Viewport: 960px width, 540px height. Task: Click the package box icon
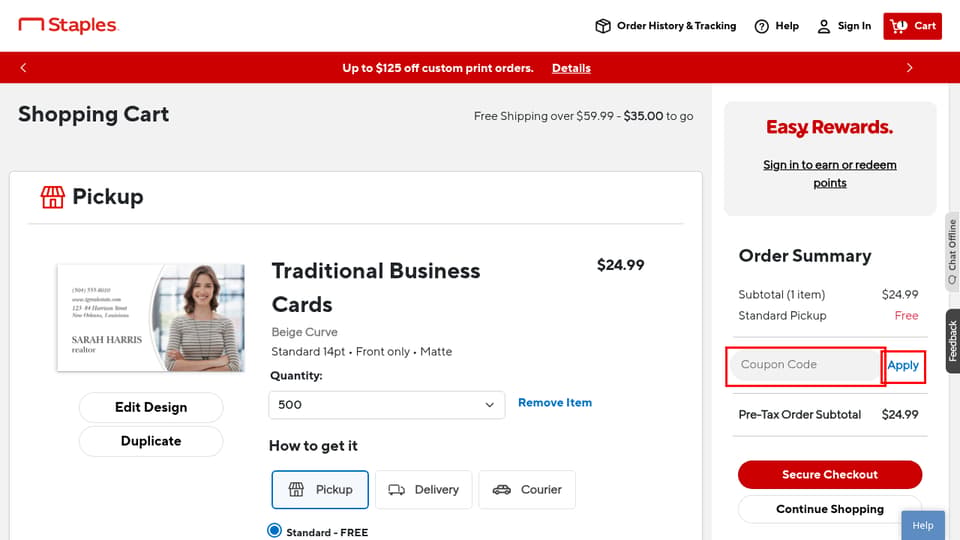tap(602, 26)
